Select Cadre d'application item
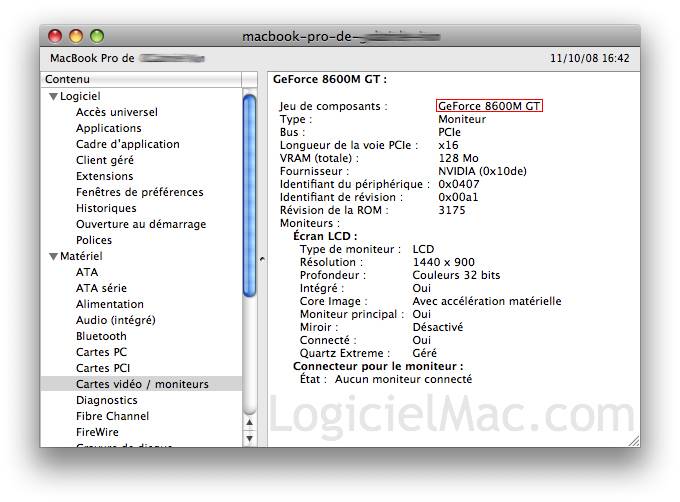The image size is (680, 502). (128, 144)
